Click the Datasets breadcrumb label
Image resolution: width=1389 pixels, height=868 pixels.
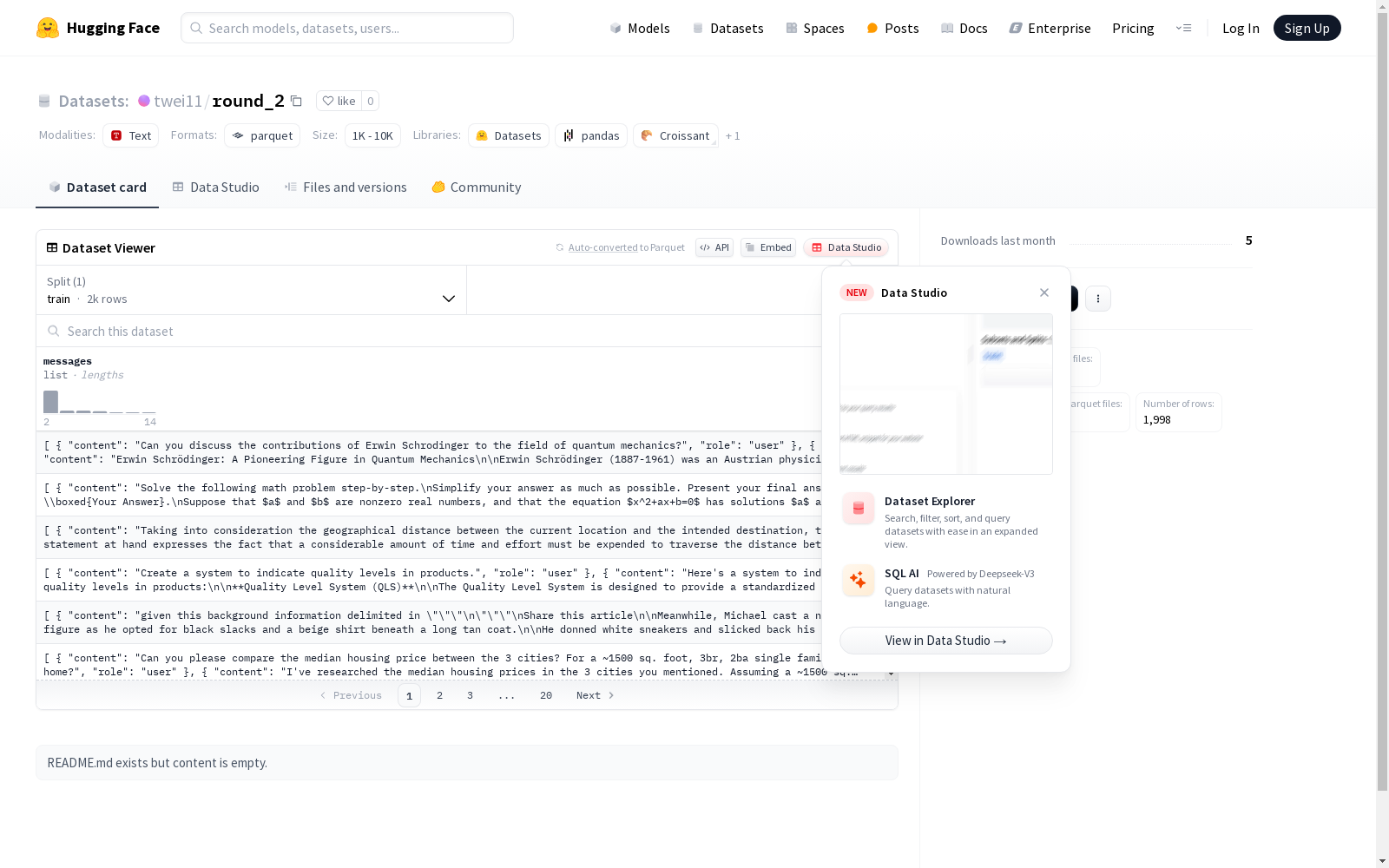pos(94,101)
